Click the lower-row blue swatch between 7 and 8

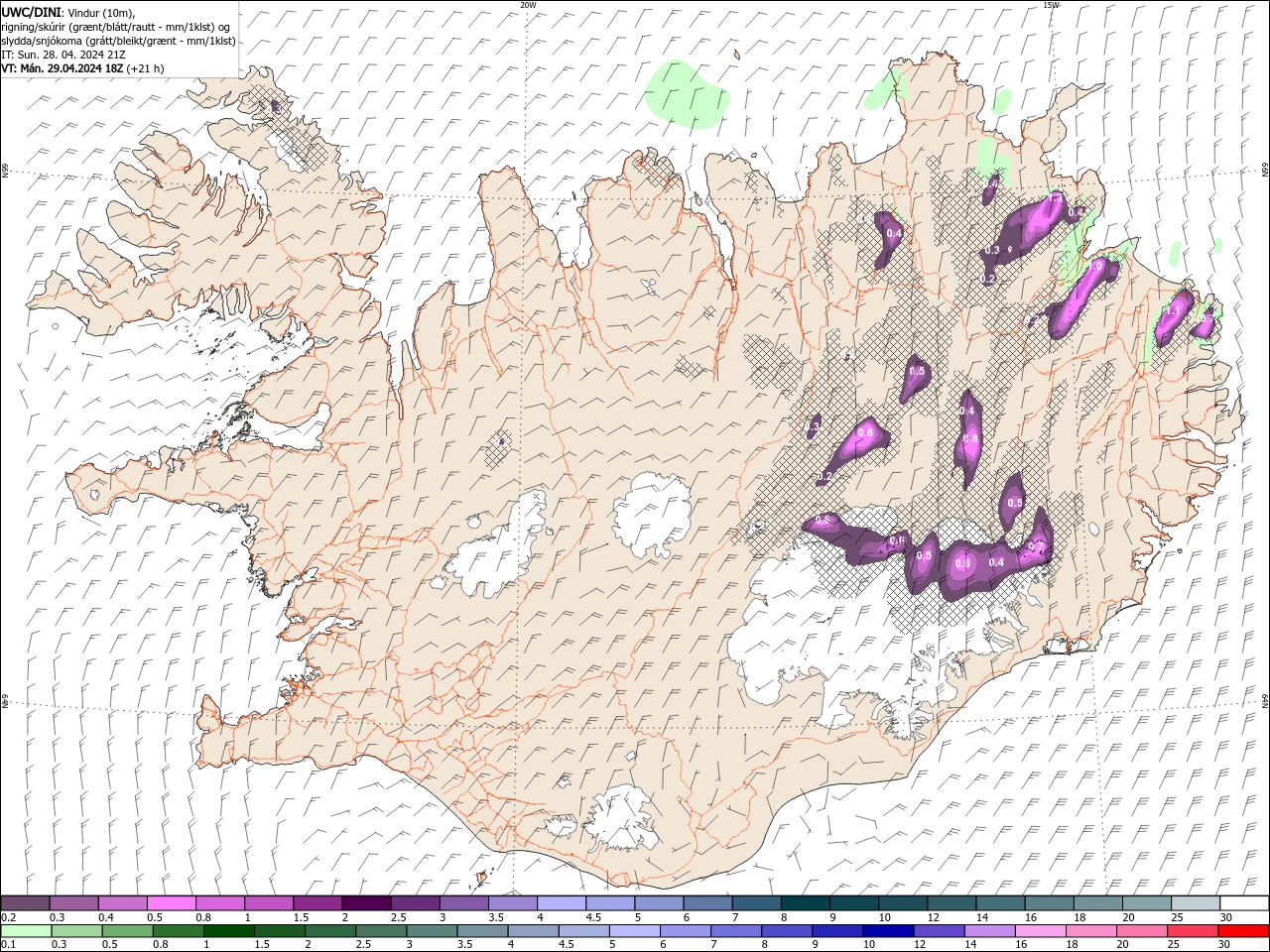tap(735, 931)
